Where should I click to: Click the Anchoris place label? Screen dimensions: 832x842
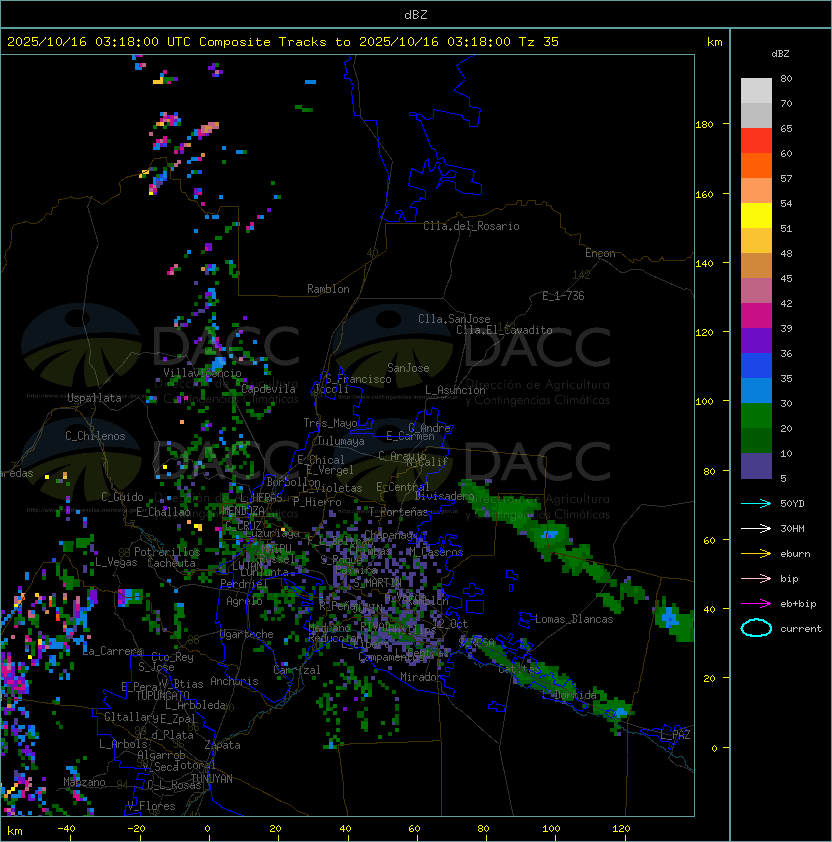tap(234, 681)
